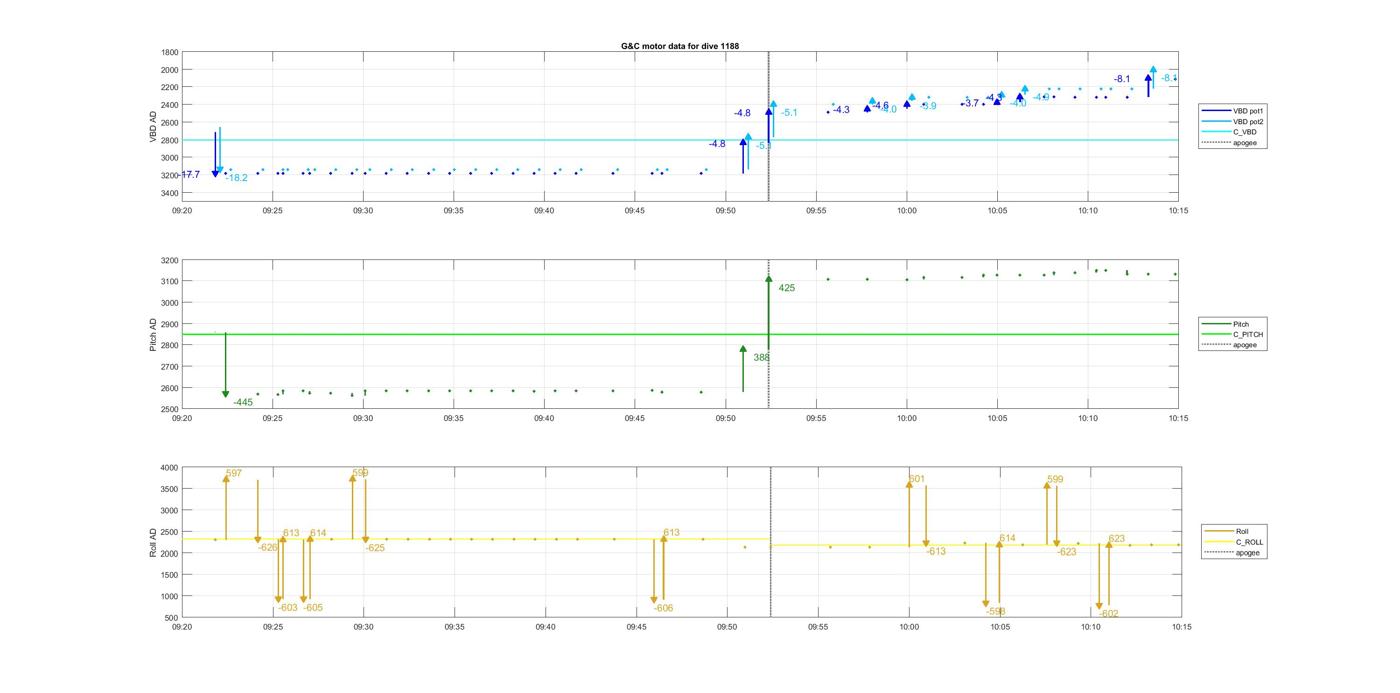
Task: Click the '-623' annotation in the Roll plot
Action: [x=1067, y=551]
